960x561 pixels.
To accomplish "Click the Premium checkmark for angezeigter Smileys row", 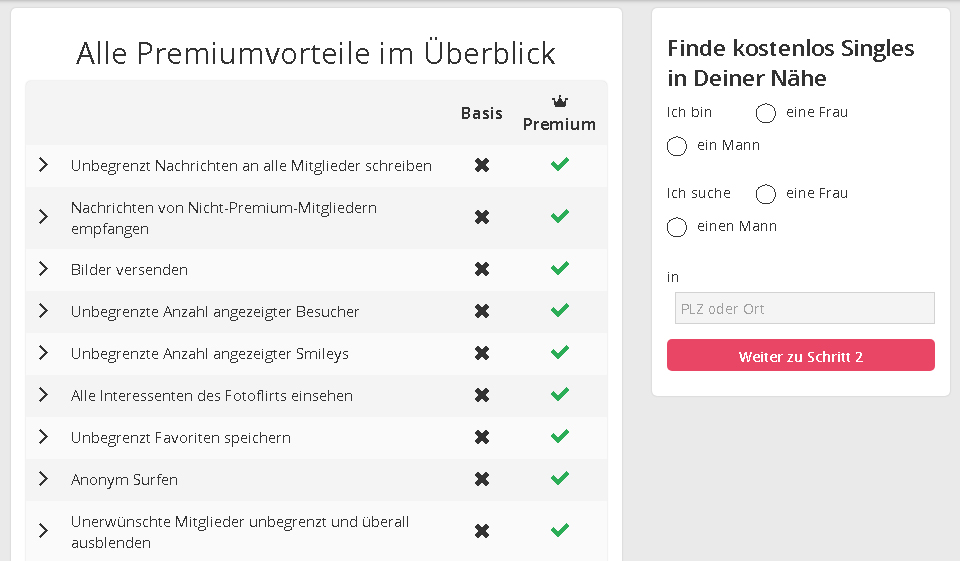I will click(560, 353).
